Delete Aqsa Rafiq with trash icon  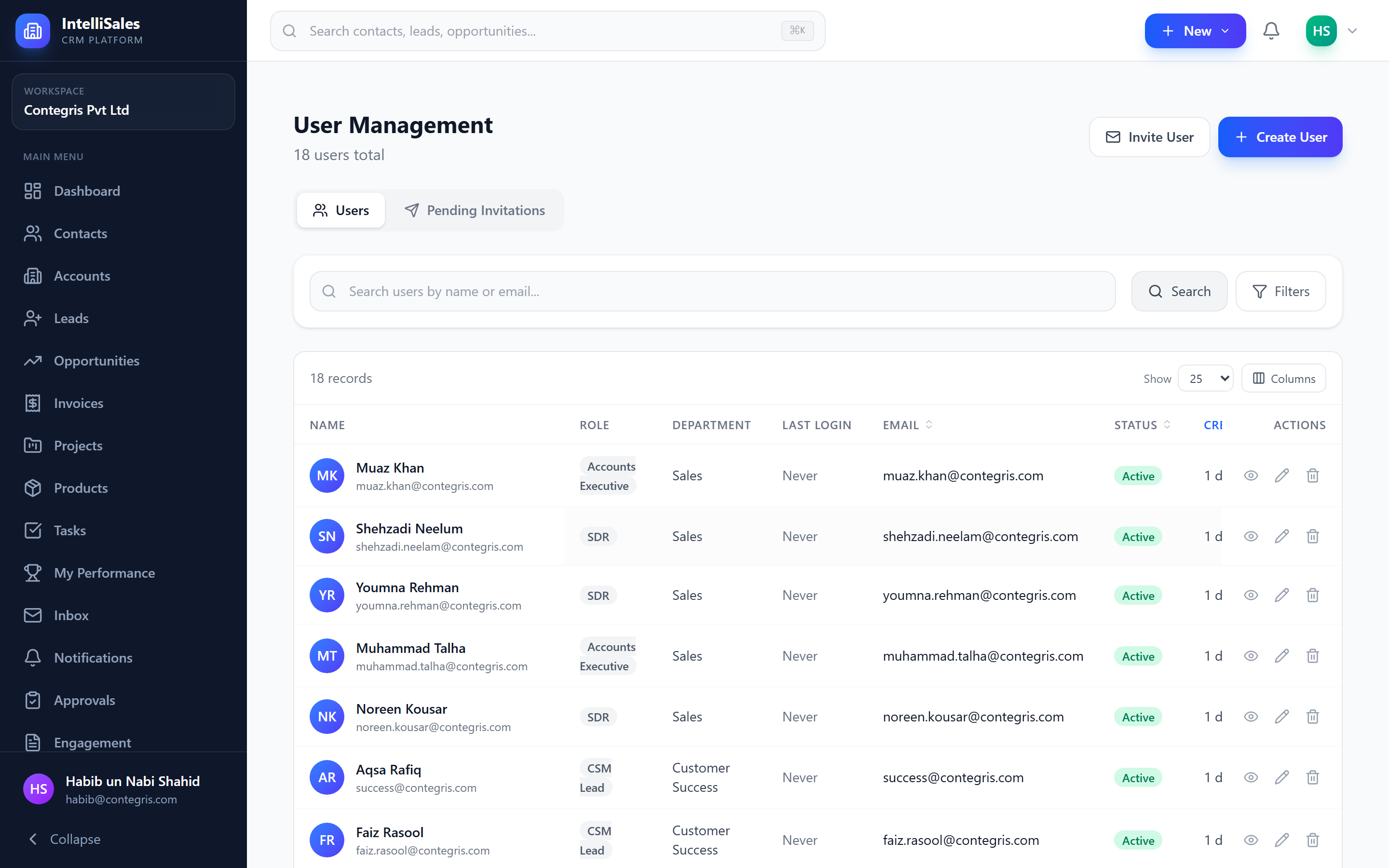click(1313, 777)
